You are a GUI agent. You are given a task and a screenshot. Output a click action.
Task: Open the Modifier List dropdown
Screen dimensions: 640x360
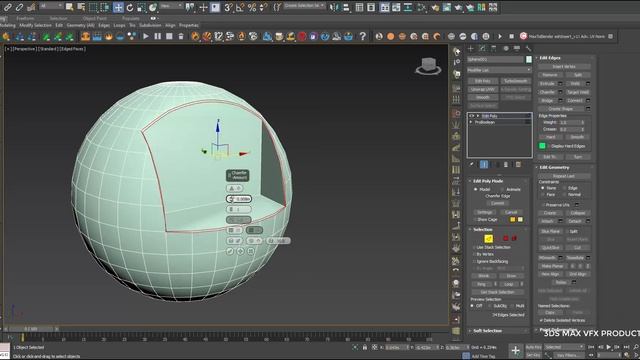[x=499, y=70]
